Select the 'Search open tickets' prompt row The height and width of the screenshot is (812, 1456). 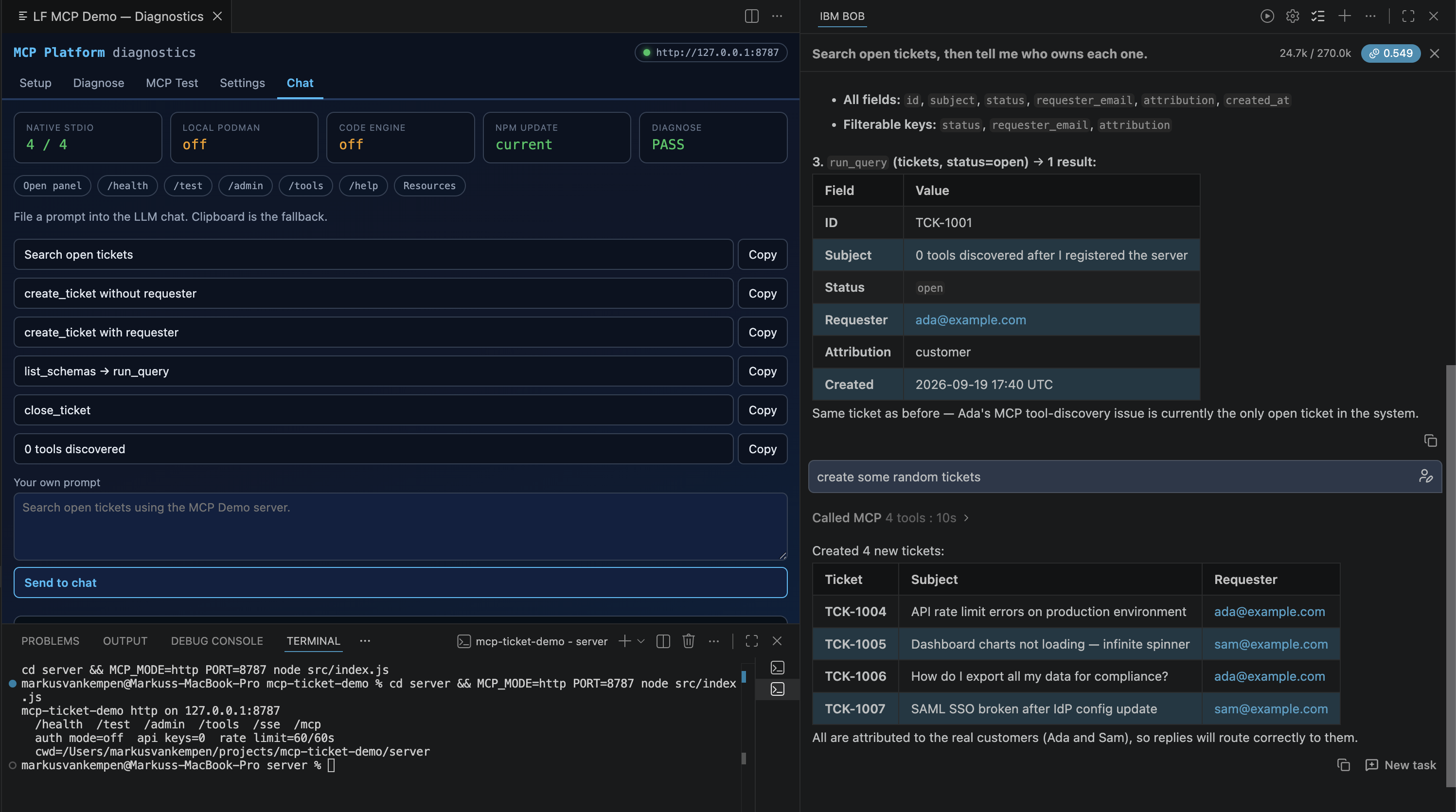coord(373,254)
